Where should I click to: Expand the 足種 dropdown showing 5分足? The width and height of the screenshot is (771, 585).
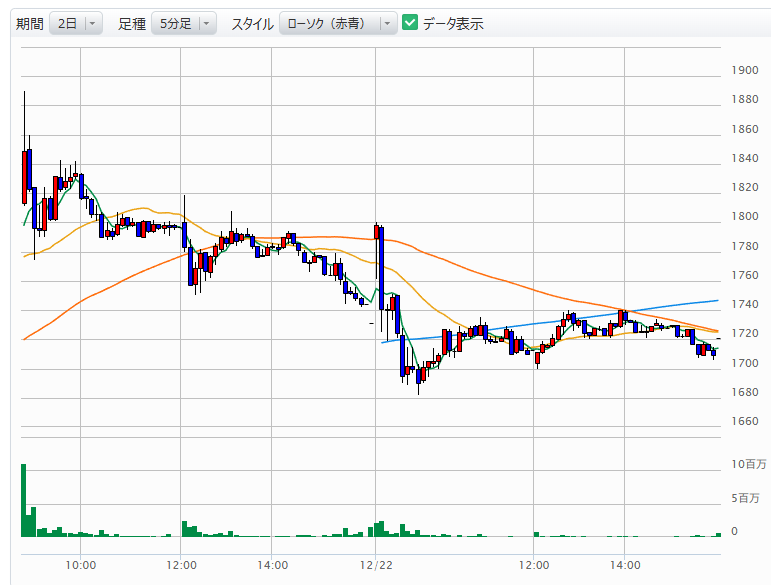point(183,23)
